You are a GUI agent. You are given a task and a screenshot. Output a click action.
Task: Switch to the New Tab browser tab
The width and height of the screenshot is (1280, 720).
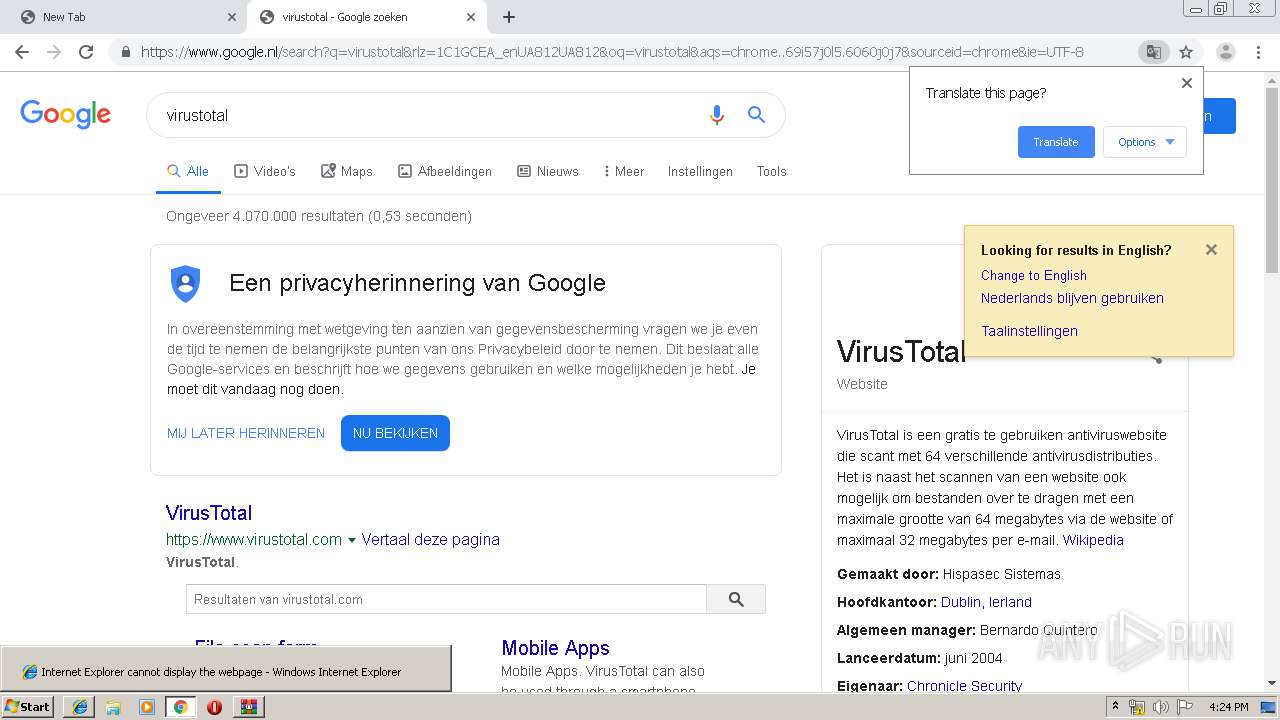tap(125, 17)
